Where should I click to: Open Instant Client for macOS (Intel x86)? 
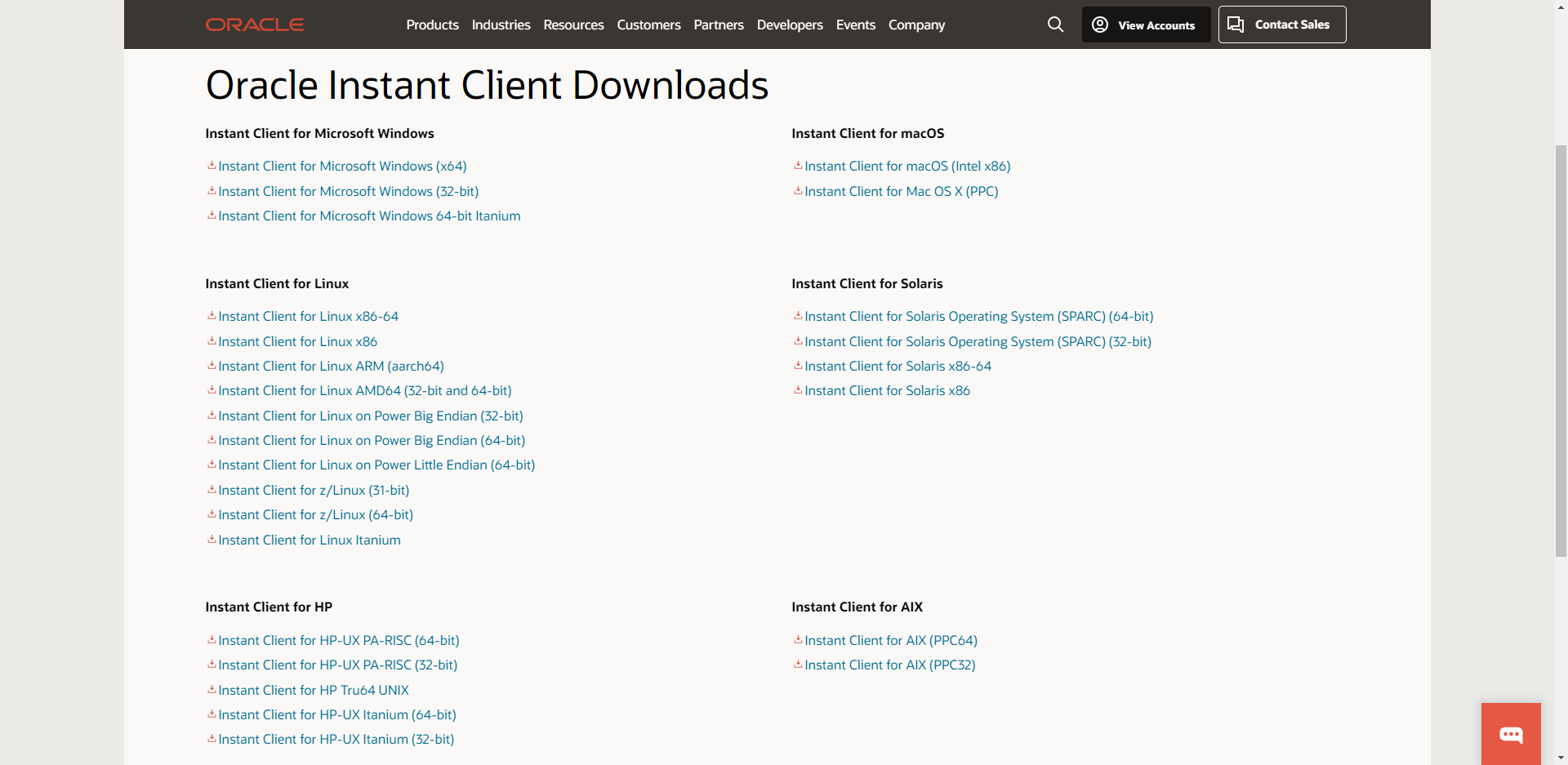(x=907, y=166)
